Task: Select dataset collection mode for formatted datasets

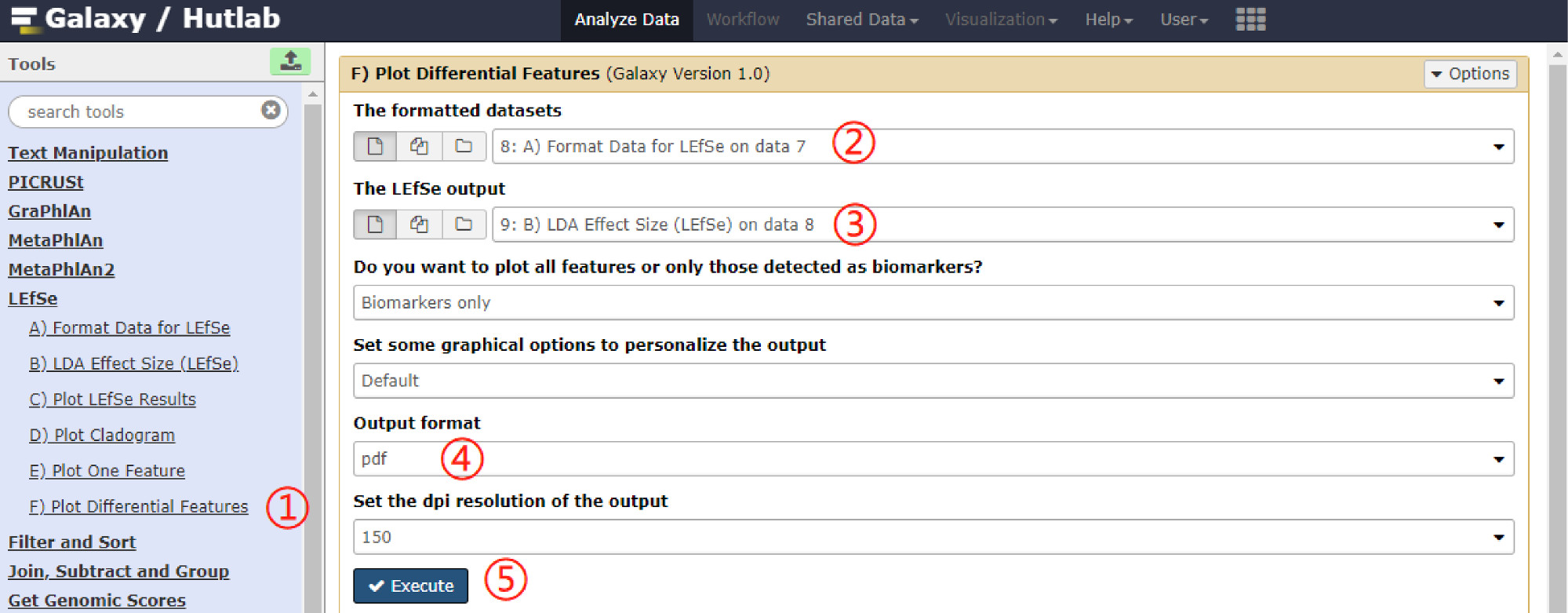Action: click(464, 146)
